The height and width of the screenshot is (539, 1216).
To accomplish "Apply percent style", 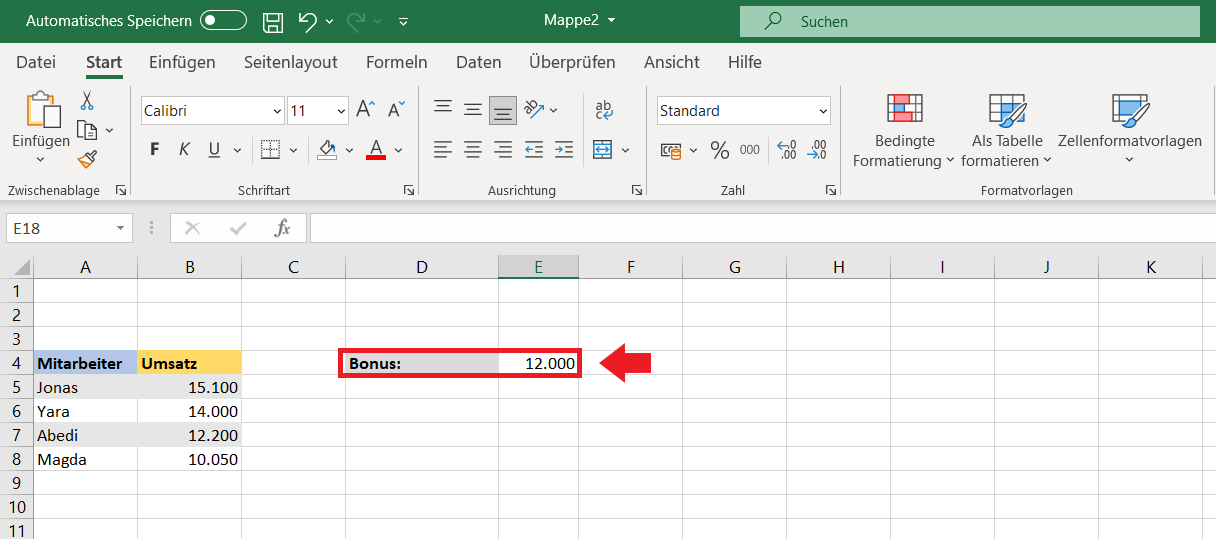I will point(719,150).
